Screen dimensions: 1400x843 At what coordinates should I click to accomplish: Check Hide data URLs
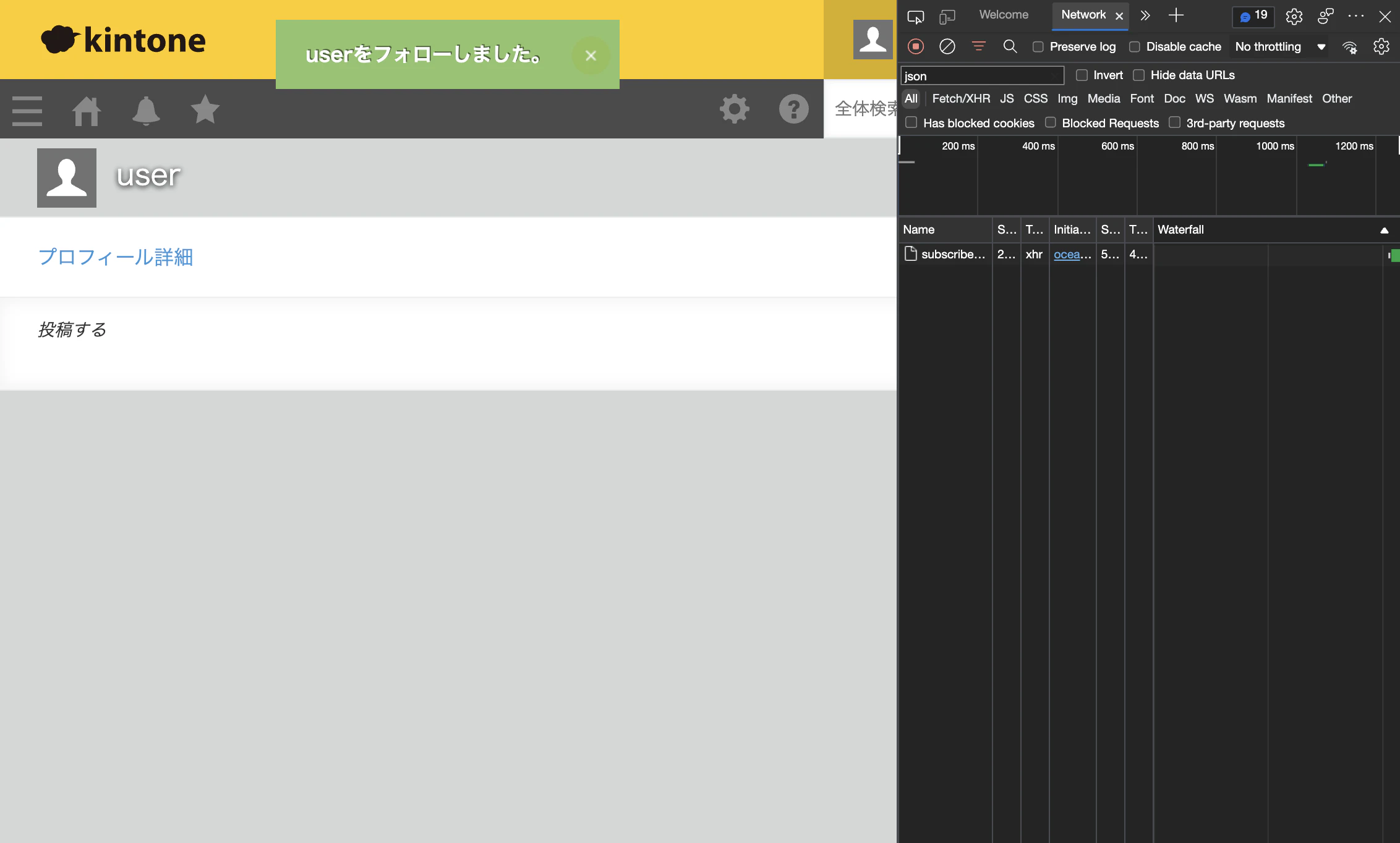click(x=1139, y=75)
